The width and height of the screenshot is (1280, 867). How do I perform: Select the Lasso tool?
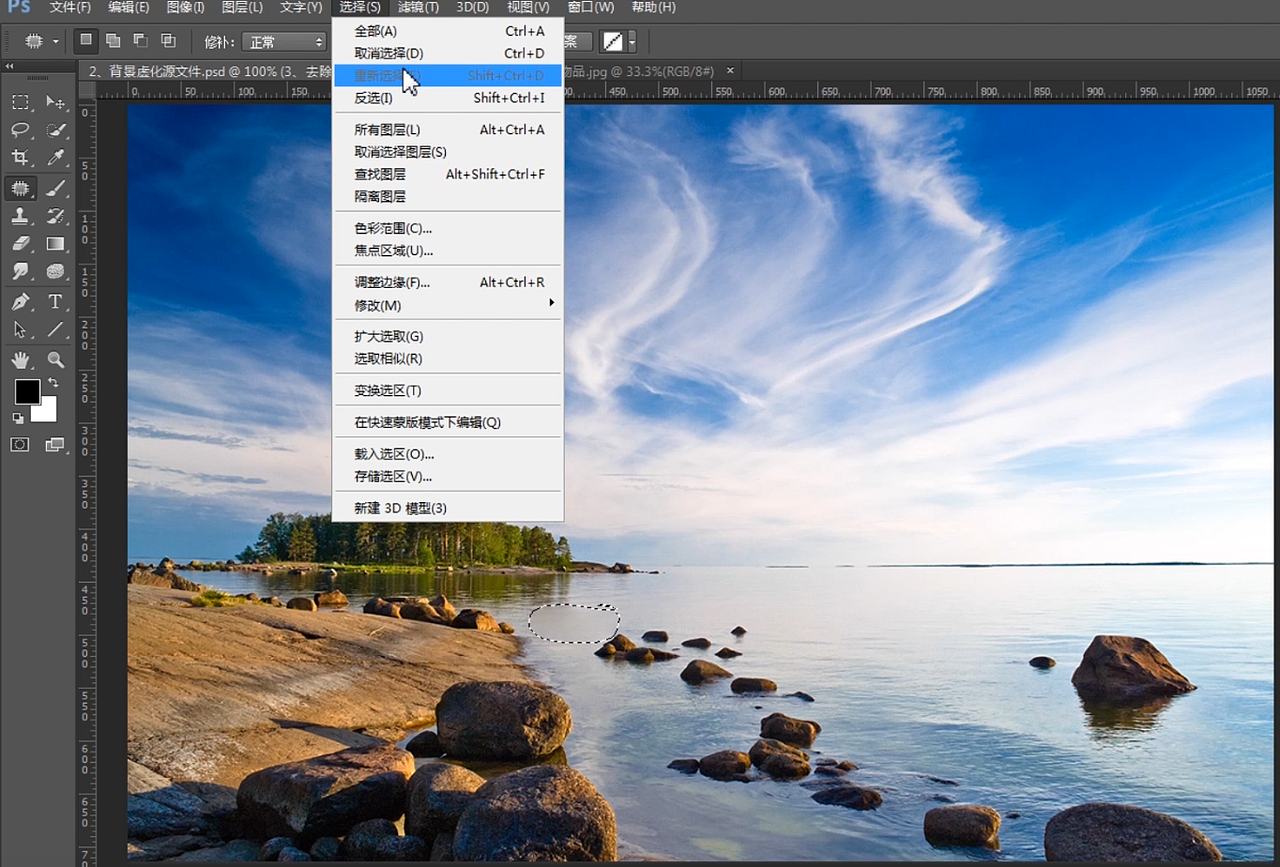(20, 130)
